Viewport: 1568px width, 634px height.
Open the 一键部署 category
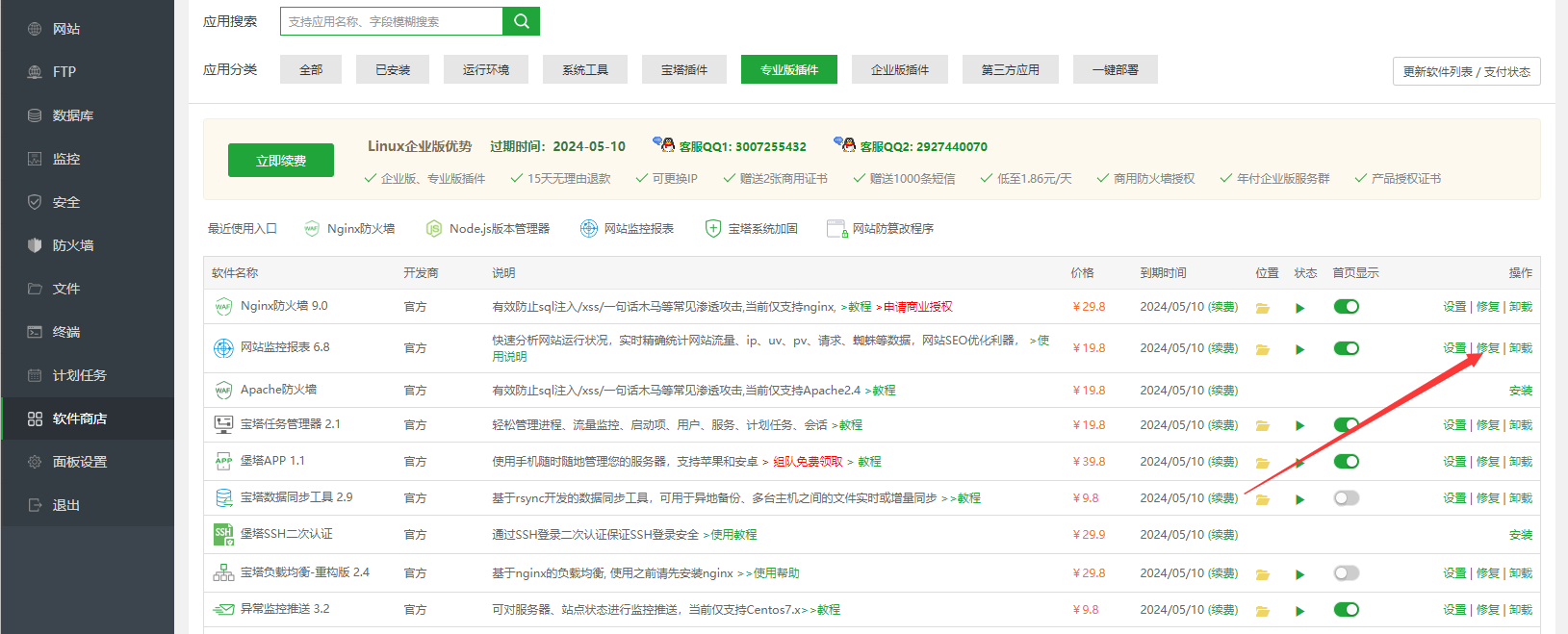(1116, 69)
